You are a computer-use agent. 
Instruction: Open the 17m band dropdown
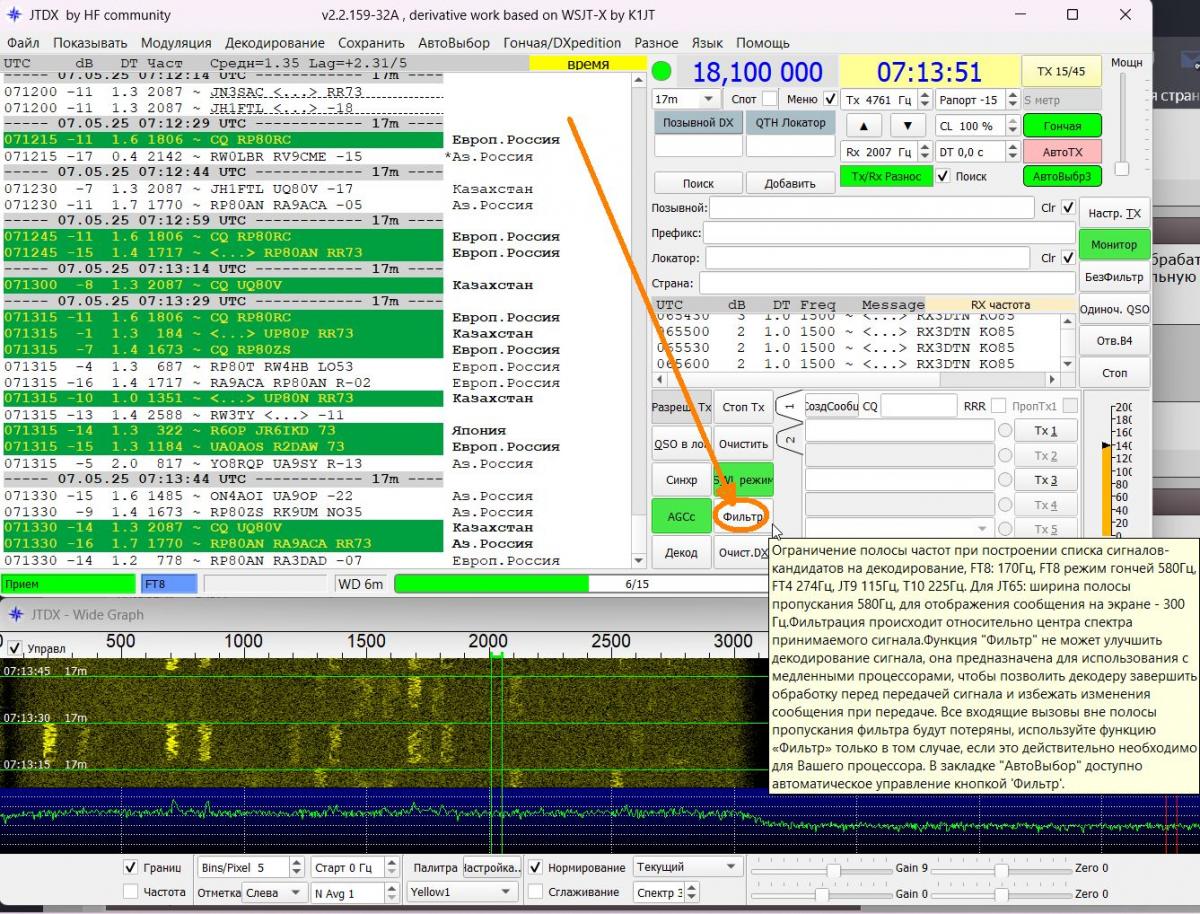coord(685,100)
